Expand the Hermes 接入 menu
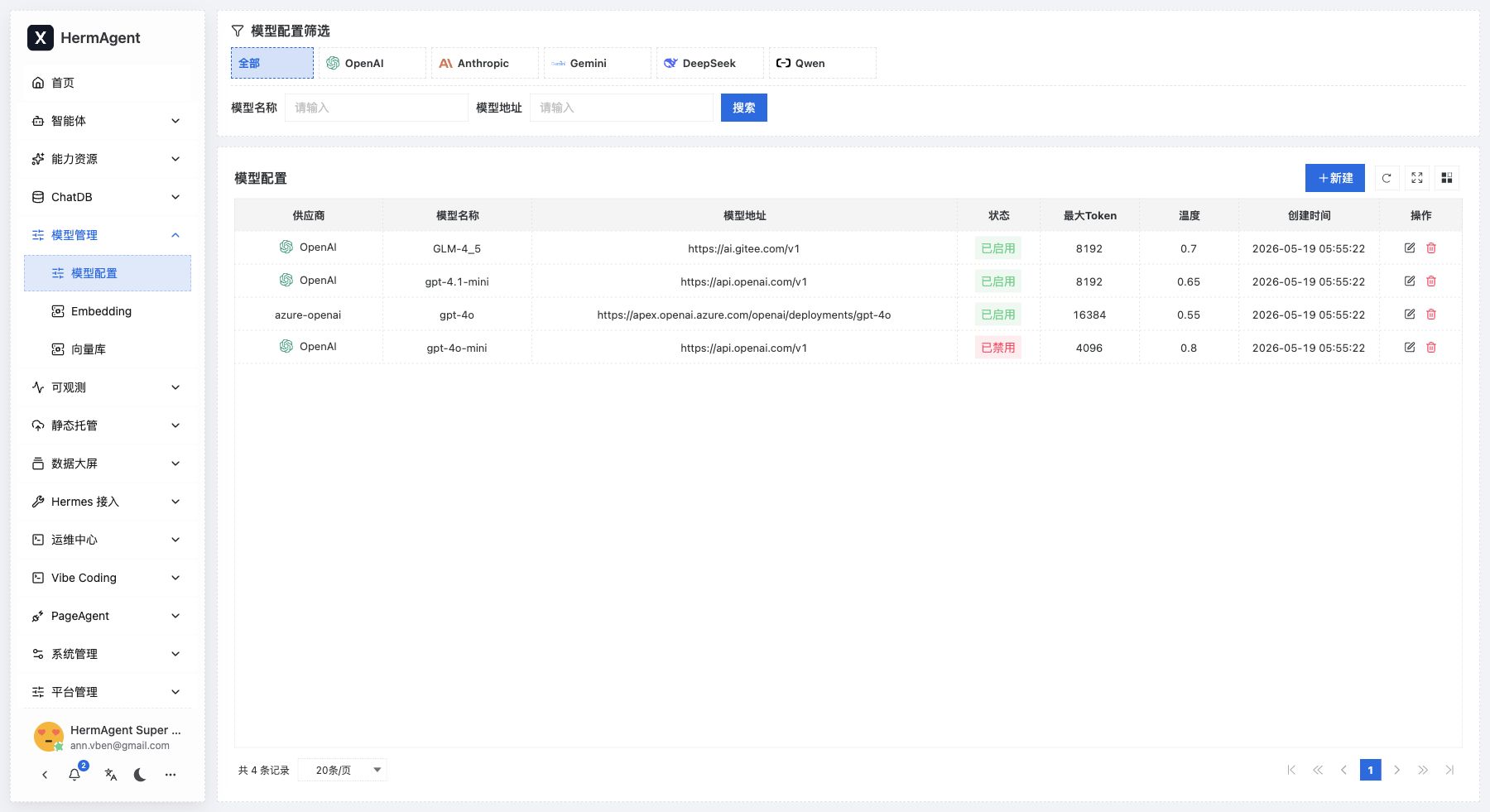 click(x=108, y=502)
